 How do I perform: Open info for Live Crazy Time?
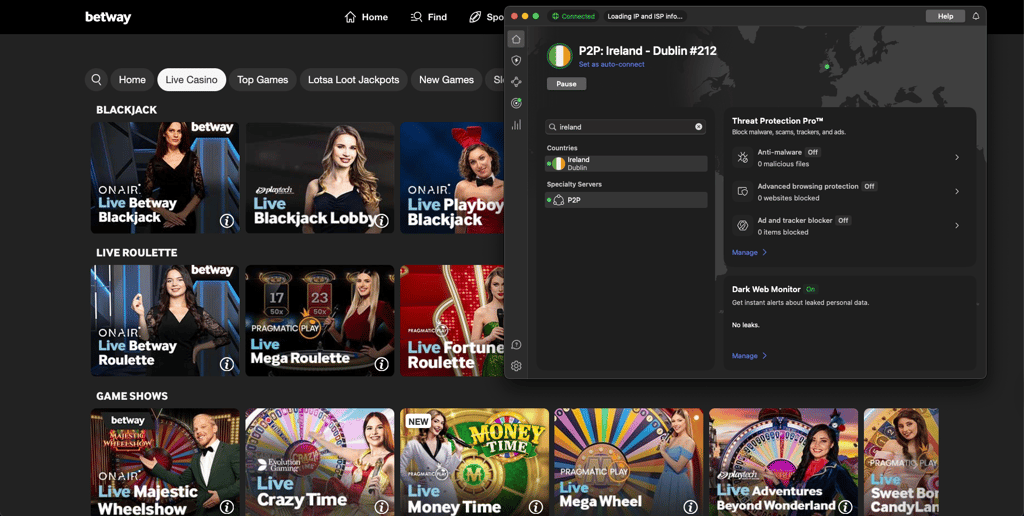coord(382,507)
